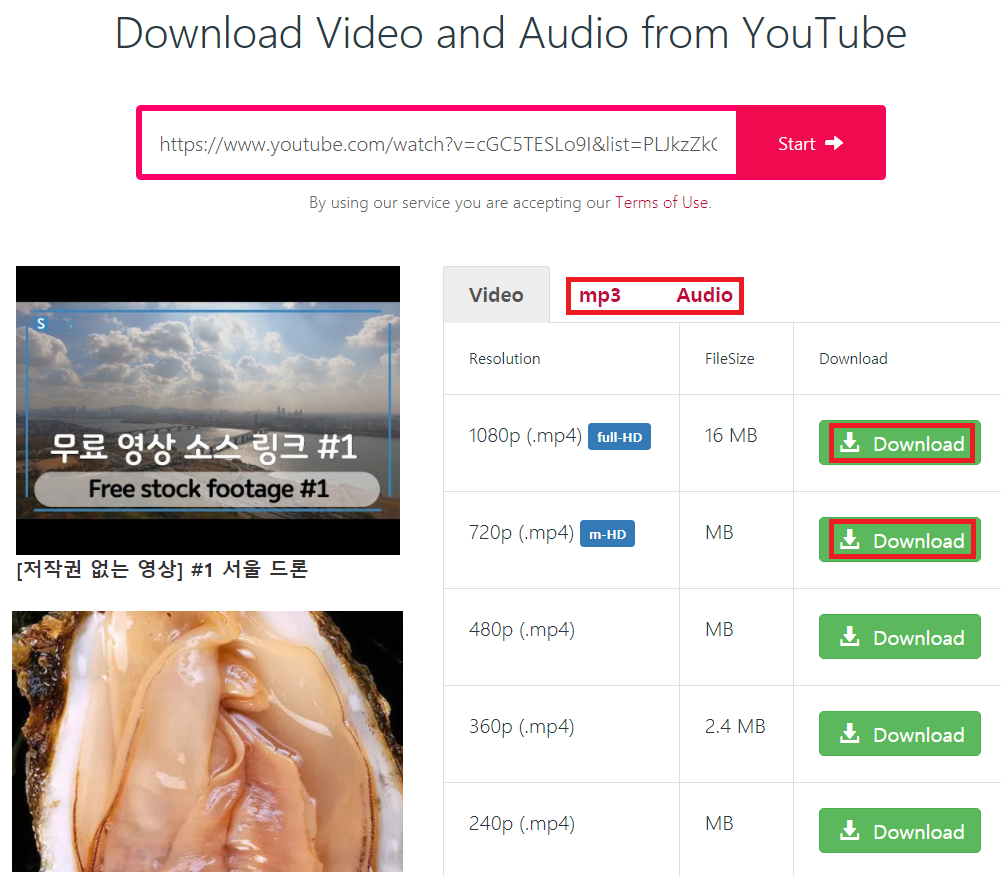
Task: Select the 480p (.mp4) resolution text
Action: 522,630
